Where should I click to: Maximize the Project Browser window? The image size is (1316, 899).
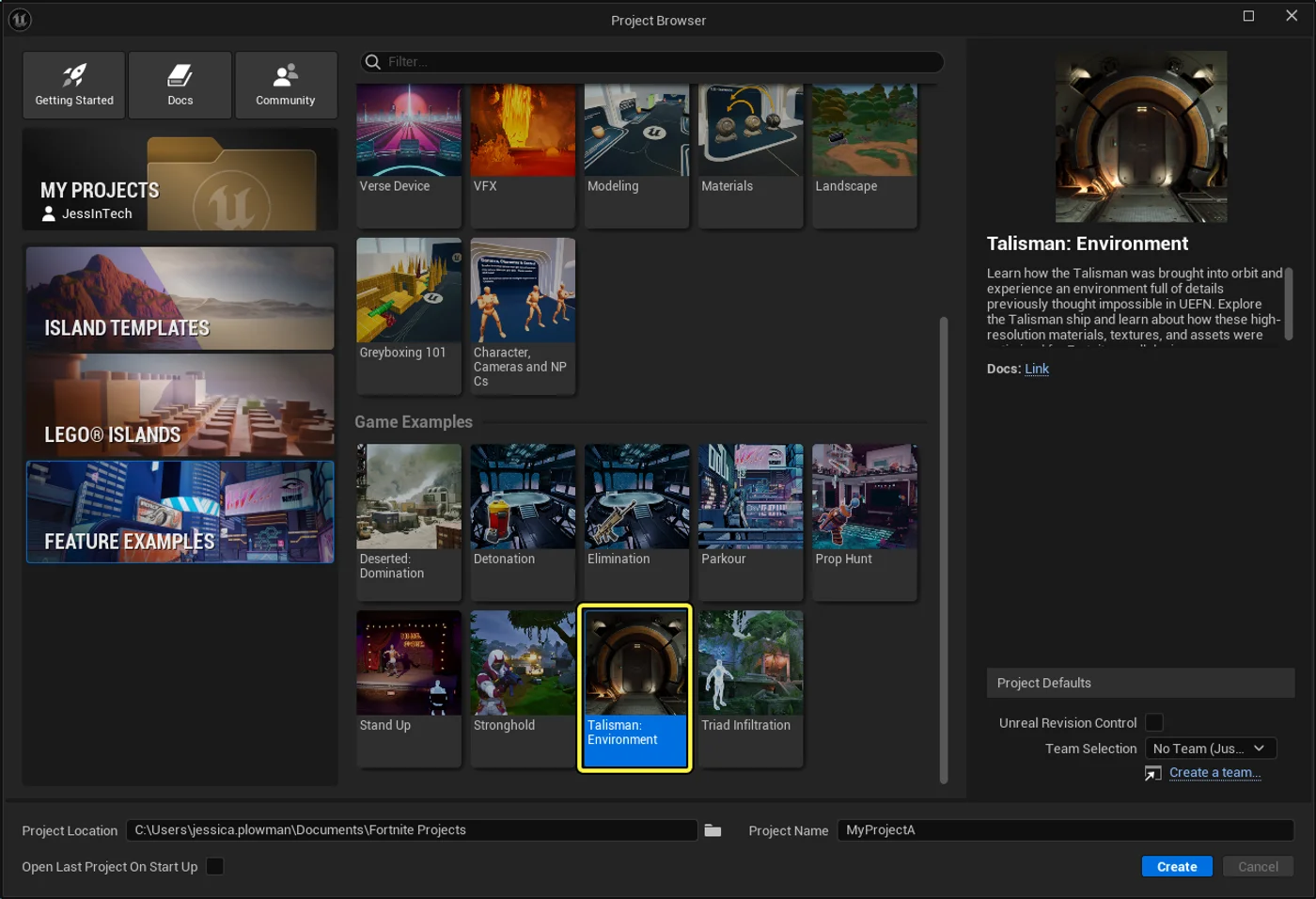click(x=1248, y=16)
